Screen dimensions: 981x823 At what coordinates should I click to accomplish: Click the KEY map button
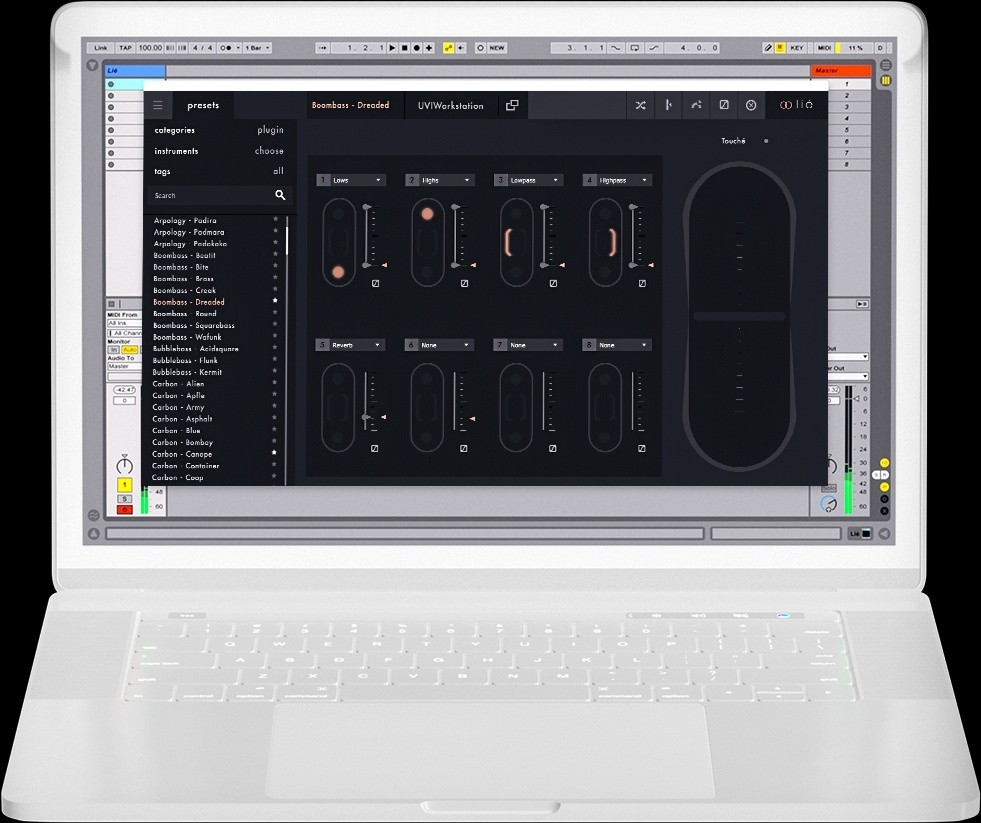[796, 48]
